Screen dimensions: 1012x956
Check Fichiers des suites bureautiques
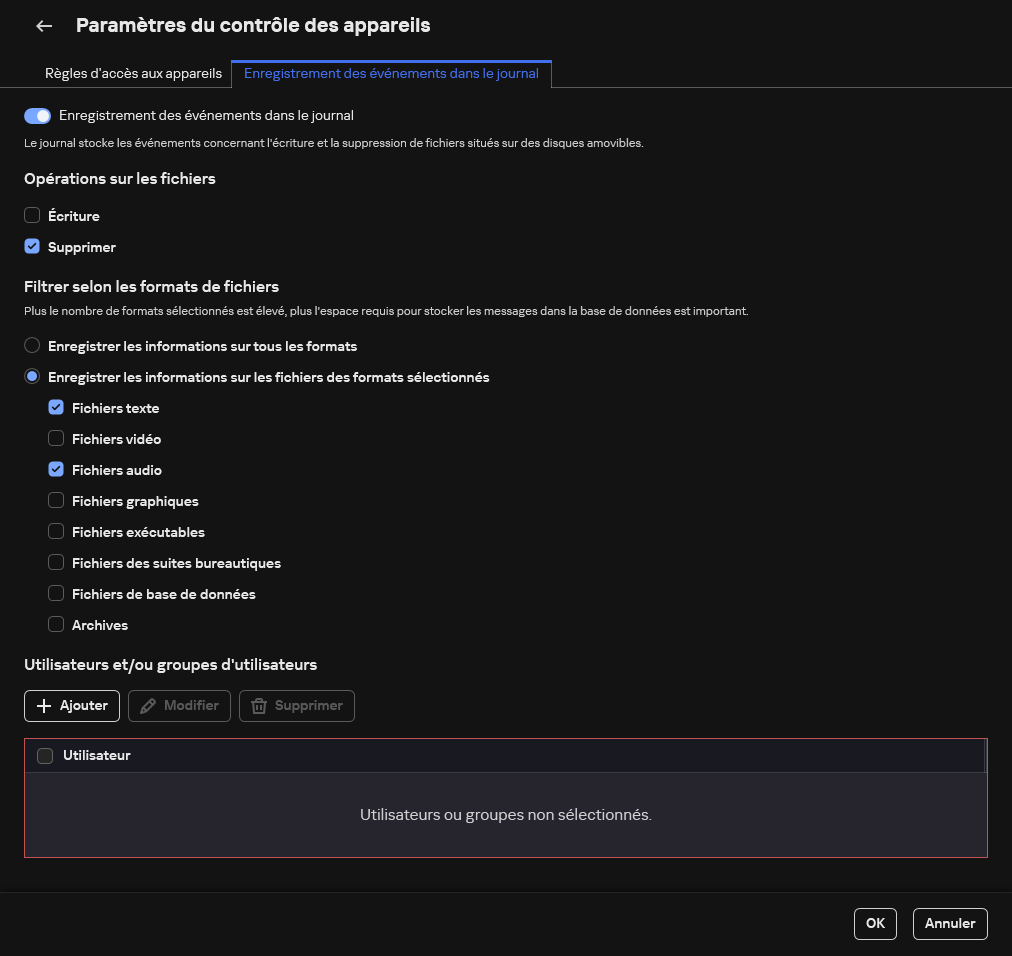pos(56,562)
